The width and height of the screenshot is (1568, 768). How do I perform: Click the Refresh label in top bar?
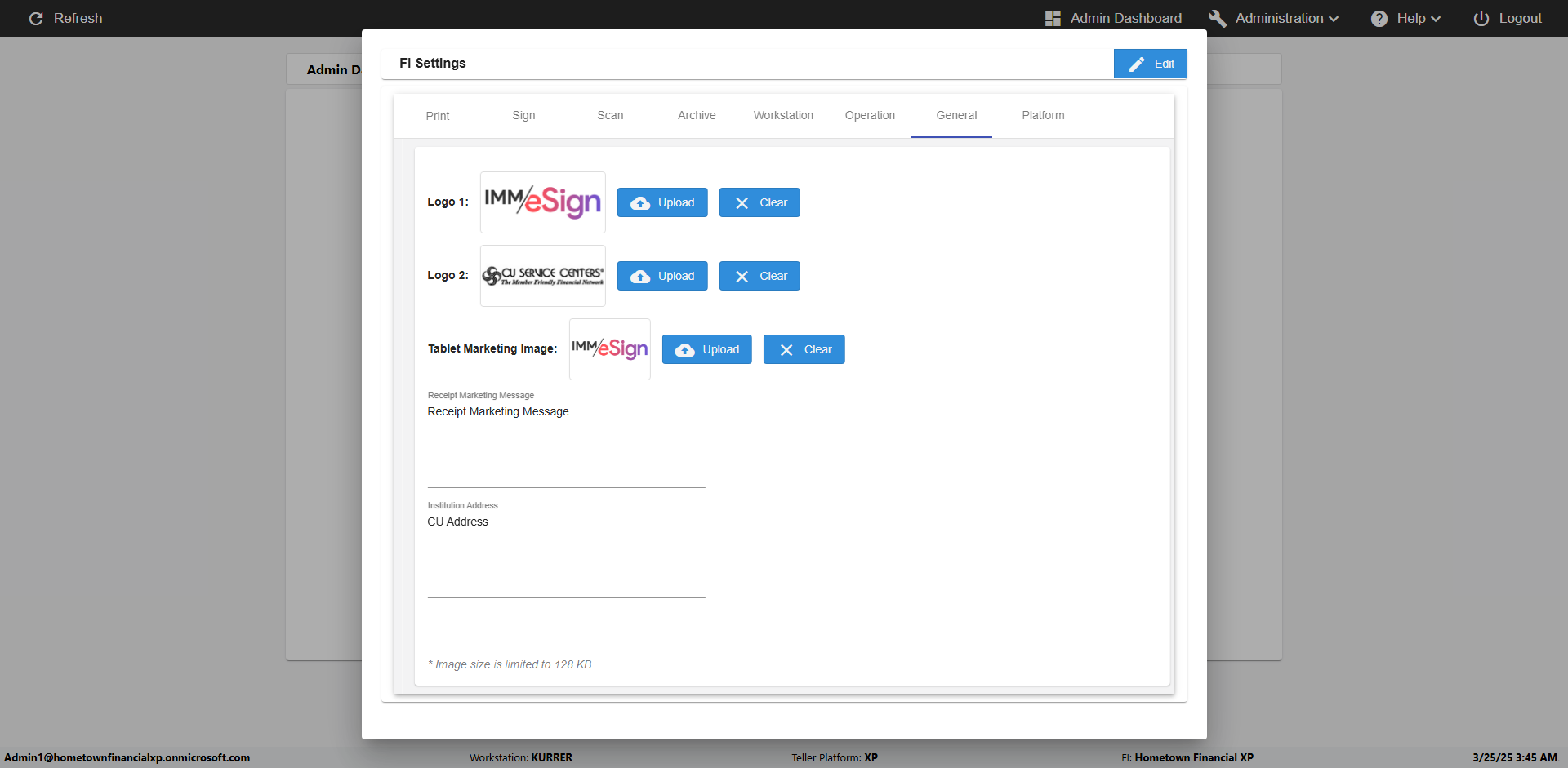pos(78,18)
